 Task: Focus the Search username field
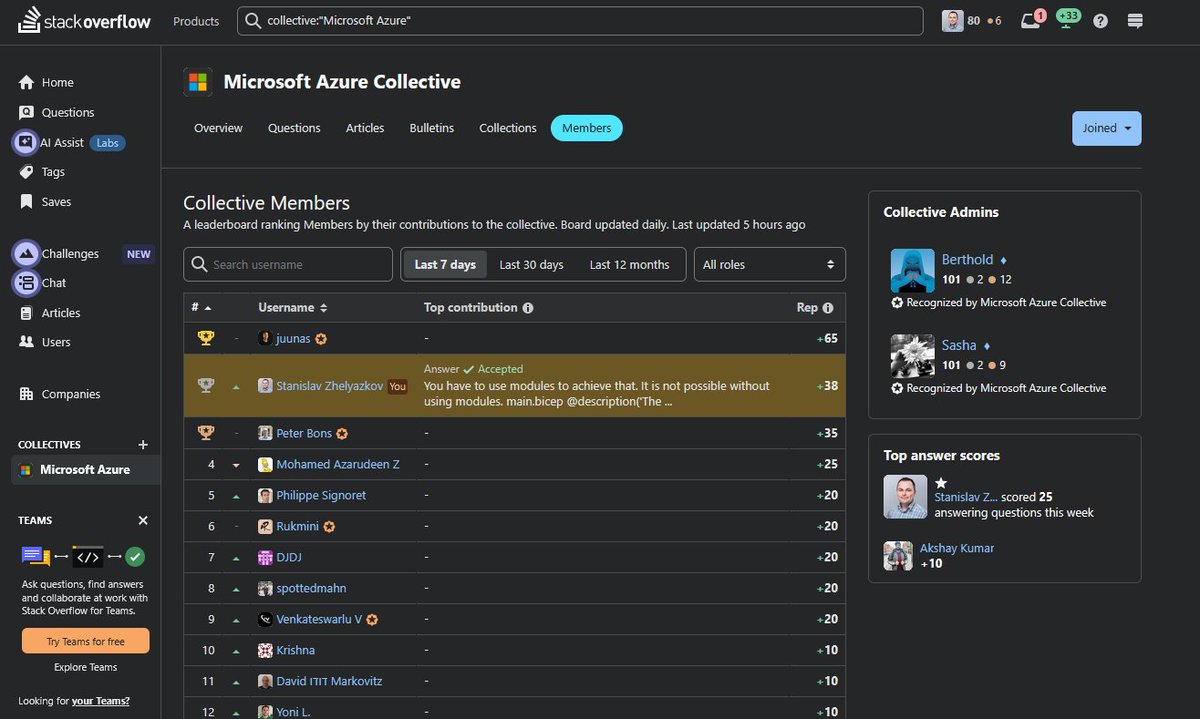[288, 265]
